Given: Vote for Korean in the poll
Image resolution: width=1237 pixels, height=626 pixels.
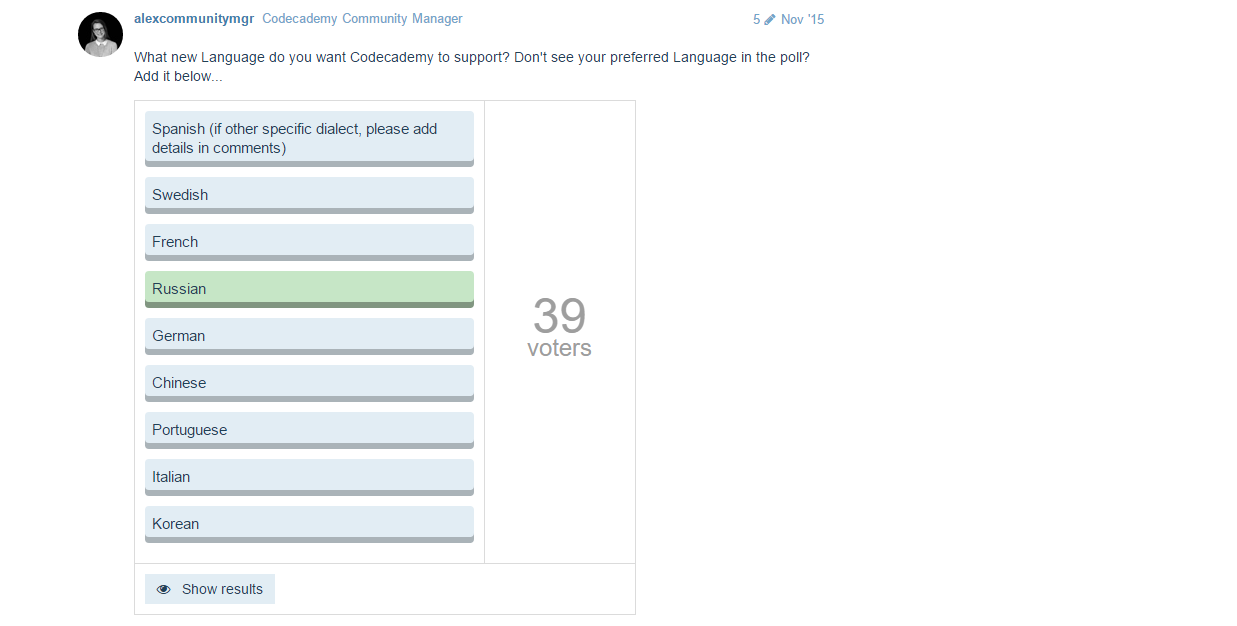Looking at the screenshot, I should pos(309,524).
